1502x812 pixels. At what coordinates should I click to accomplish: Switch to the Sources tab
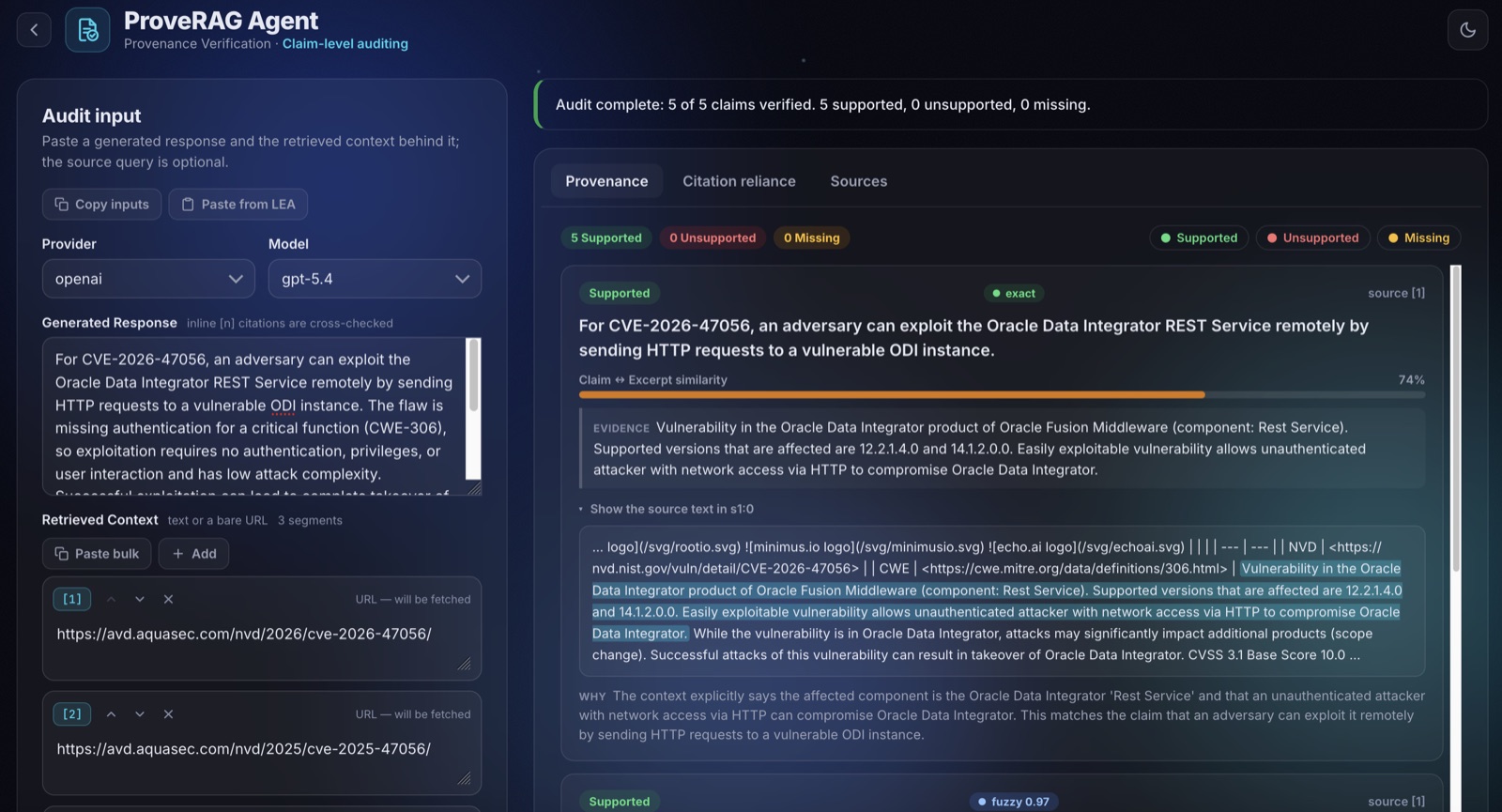(x=858, y=181)
